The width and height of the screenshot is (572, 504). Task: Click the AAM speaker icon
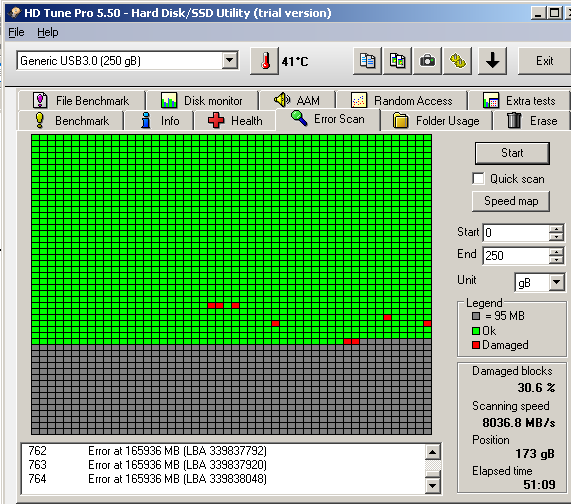click(x=282, y=100)
